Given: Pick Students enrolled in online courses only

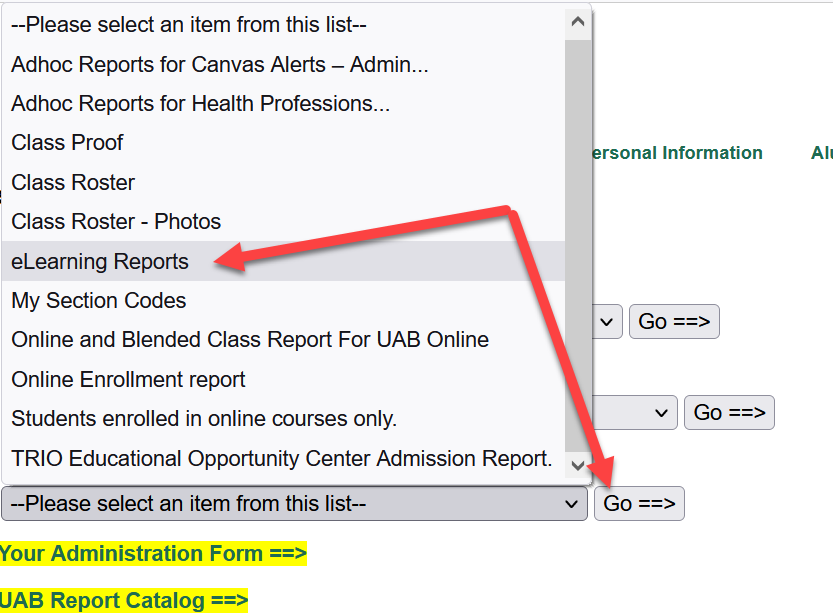Looking at the screenshot, I should click(x=204, y=419).
